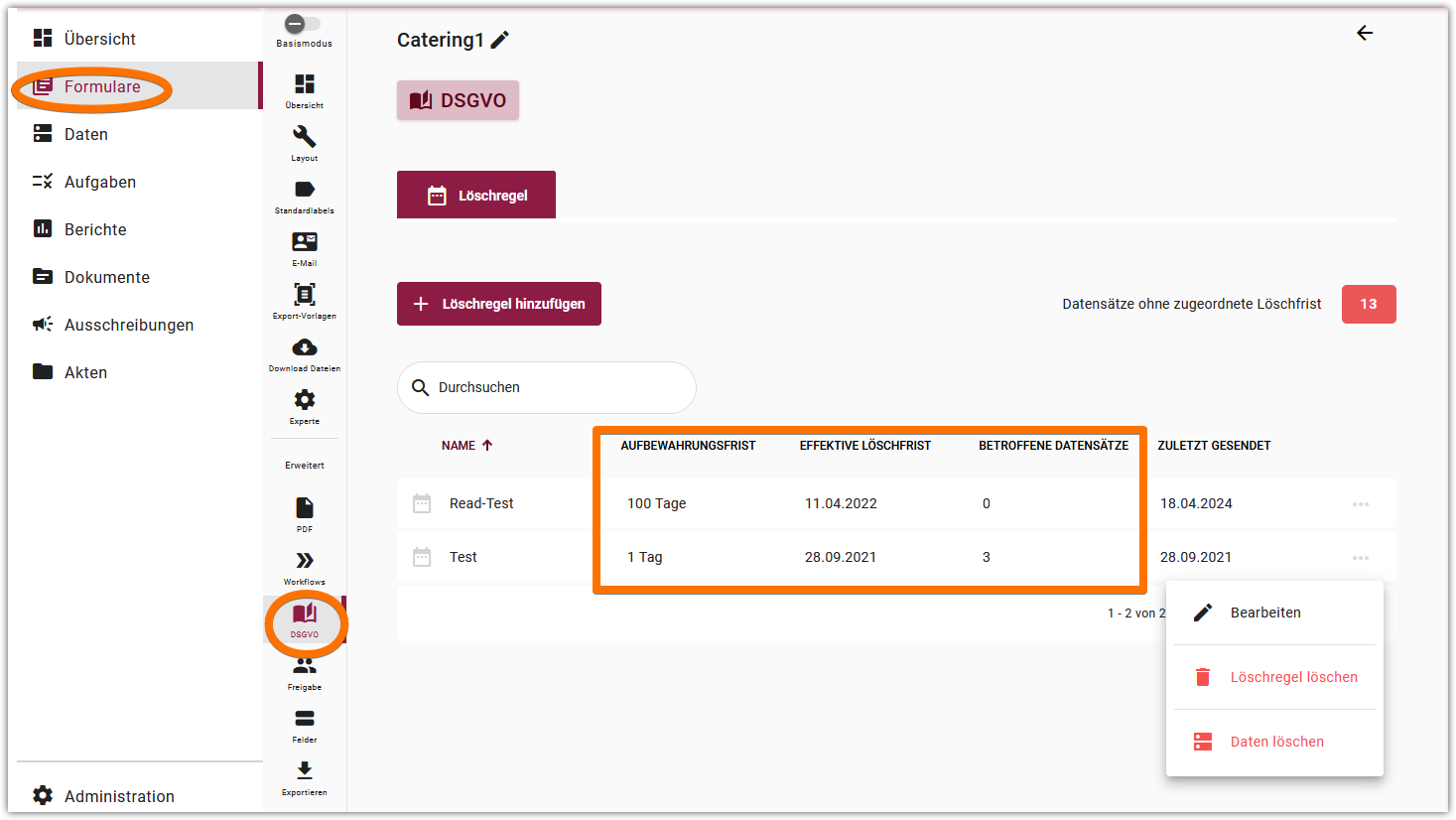Click the 1 Tag retention value
The width and height of the screenshot is (1456, 820).
(644, 557)
